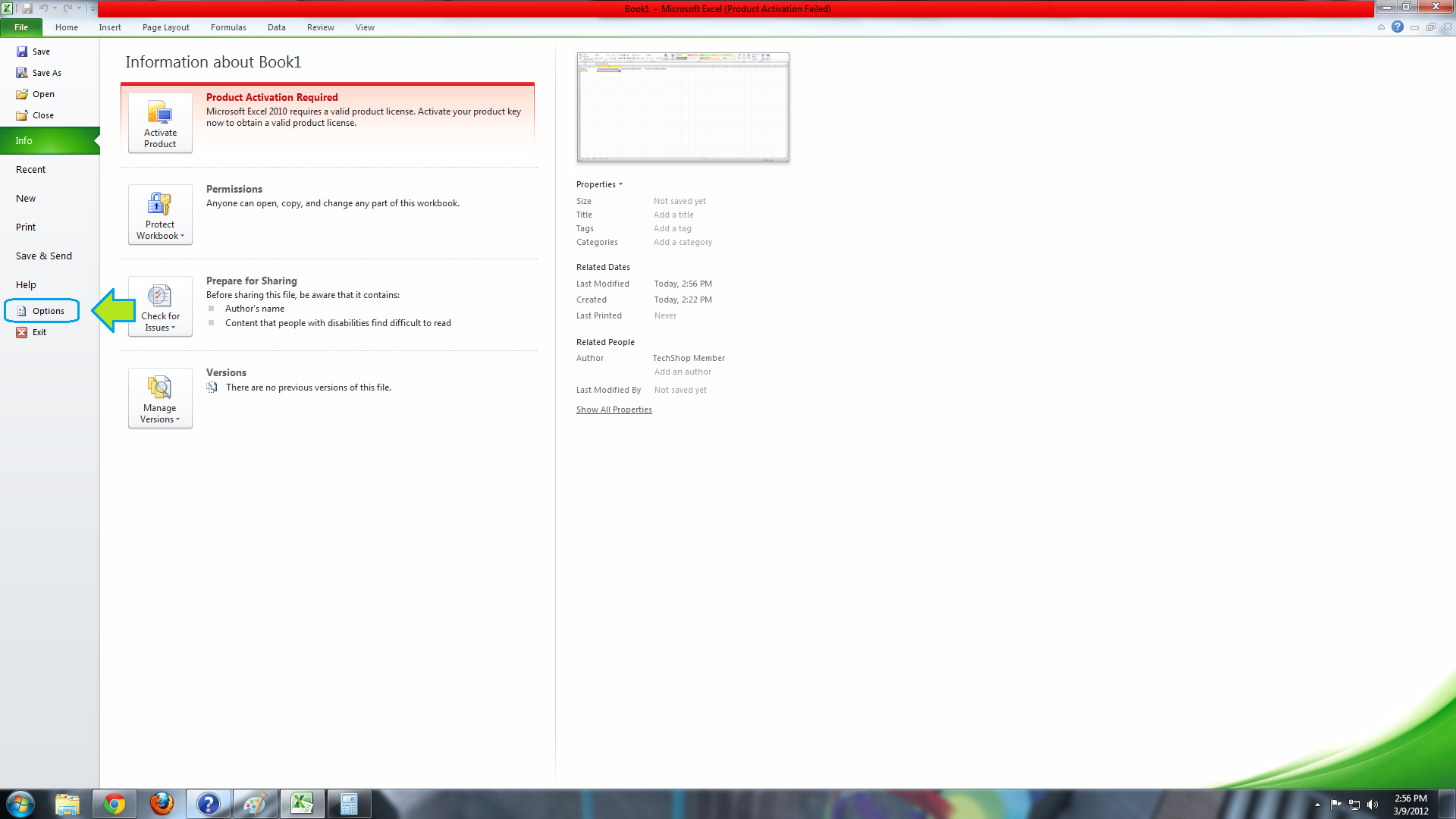1456x819 pixels.
Task: Open the Check for Issues dropdown
Action: pyautogui.click(x=160, y=306)
